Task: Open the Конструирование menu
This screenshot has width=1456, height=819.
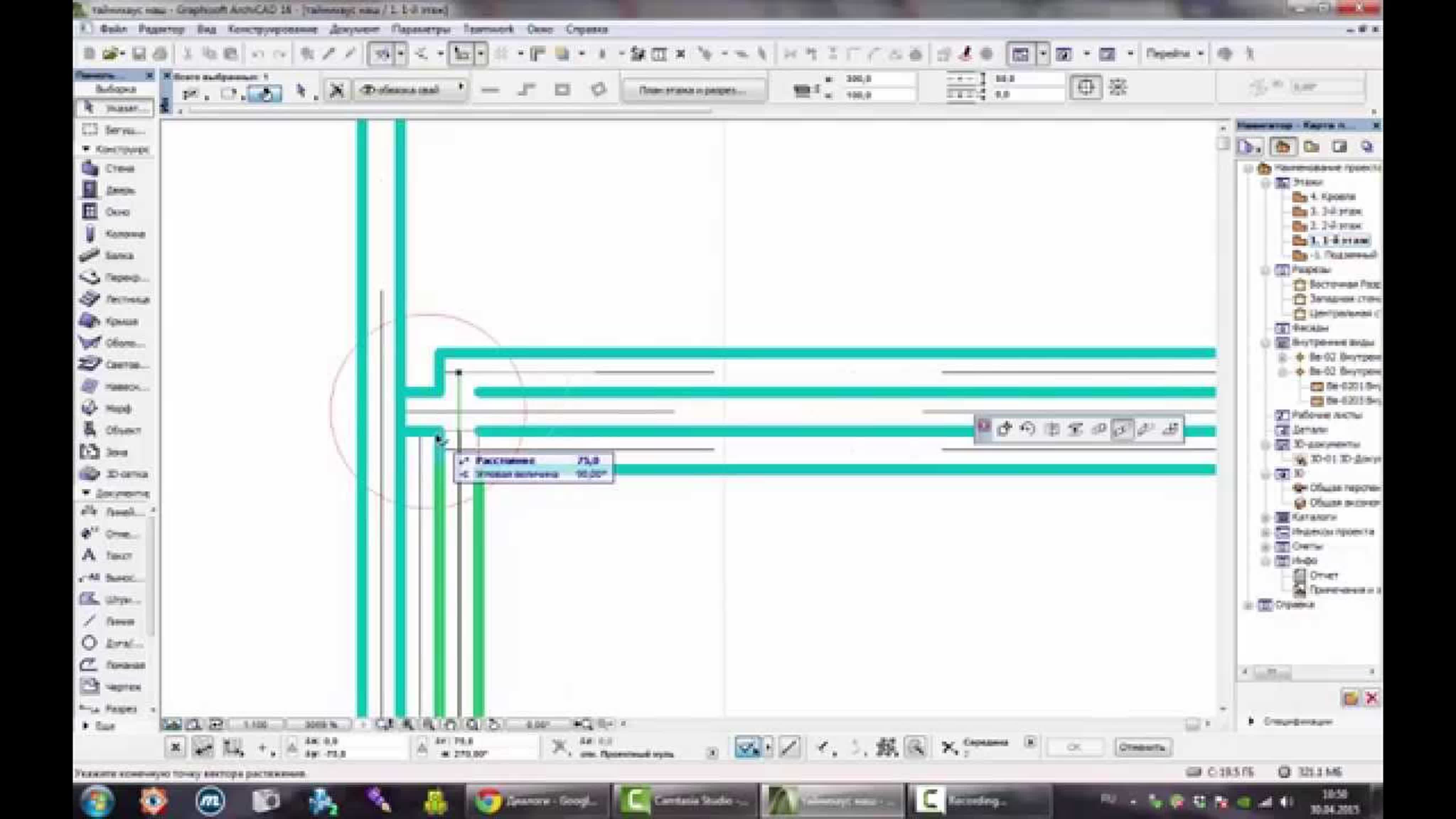Action: [272, 30]
